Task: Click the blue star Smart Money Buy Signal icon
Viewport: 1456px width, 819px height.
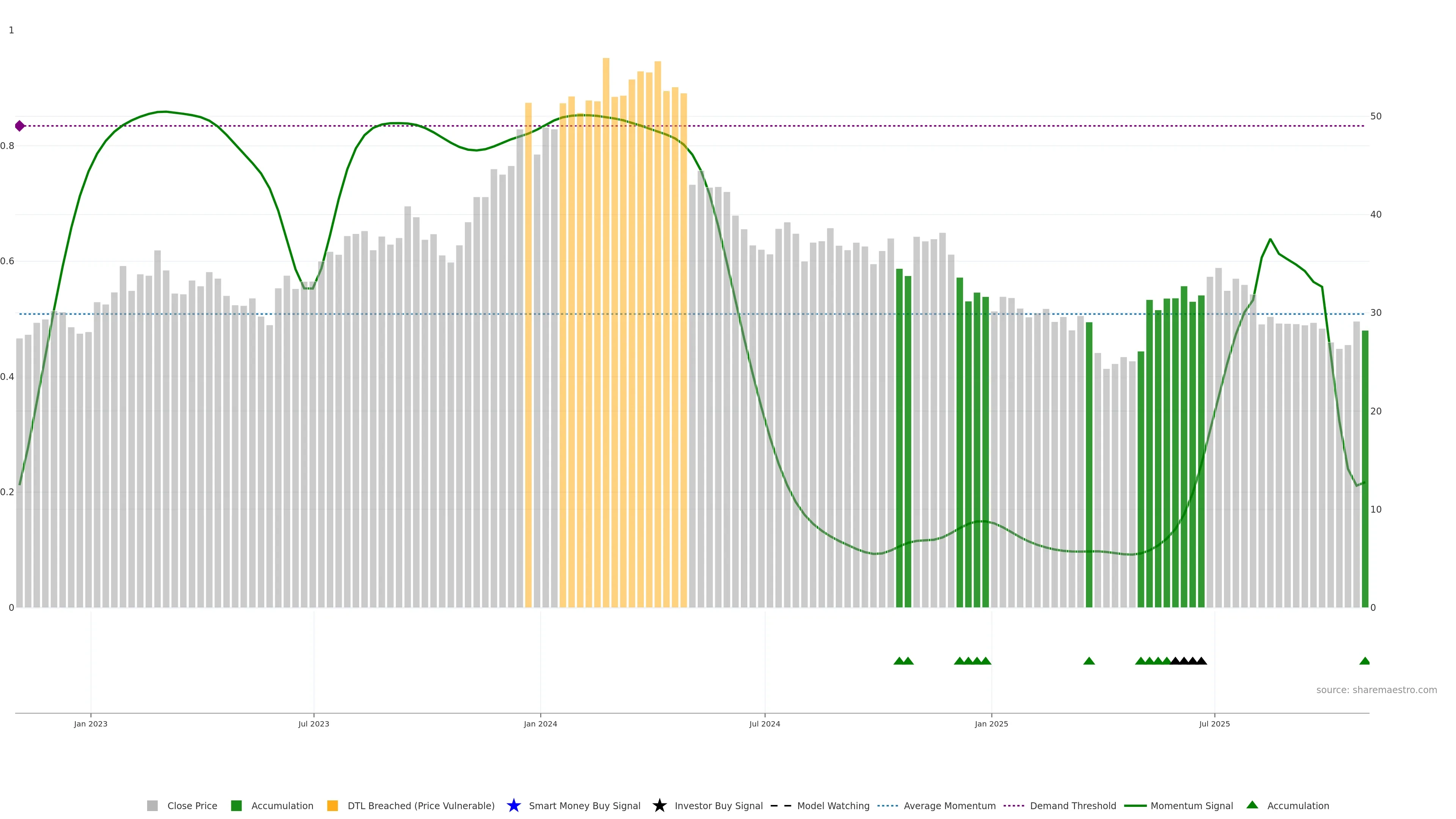Action: 513,805
